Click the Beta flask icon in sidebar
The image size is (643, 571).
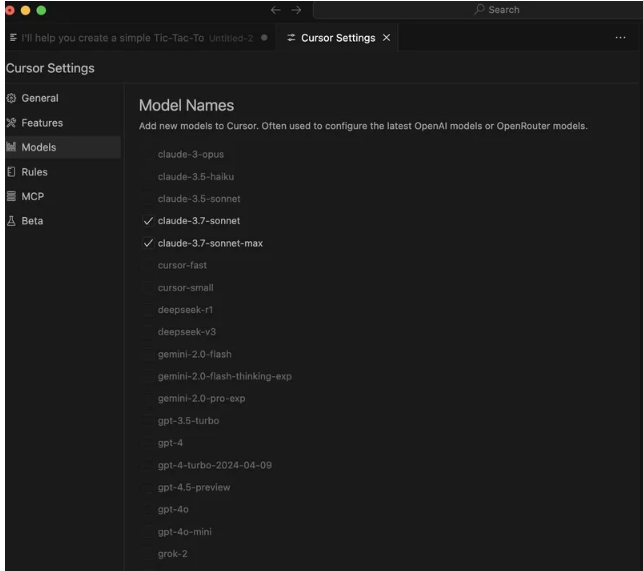coord(12,221)
